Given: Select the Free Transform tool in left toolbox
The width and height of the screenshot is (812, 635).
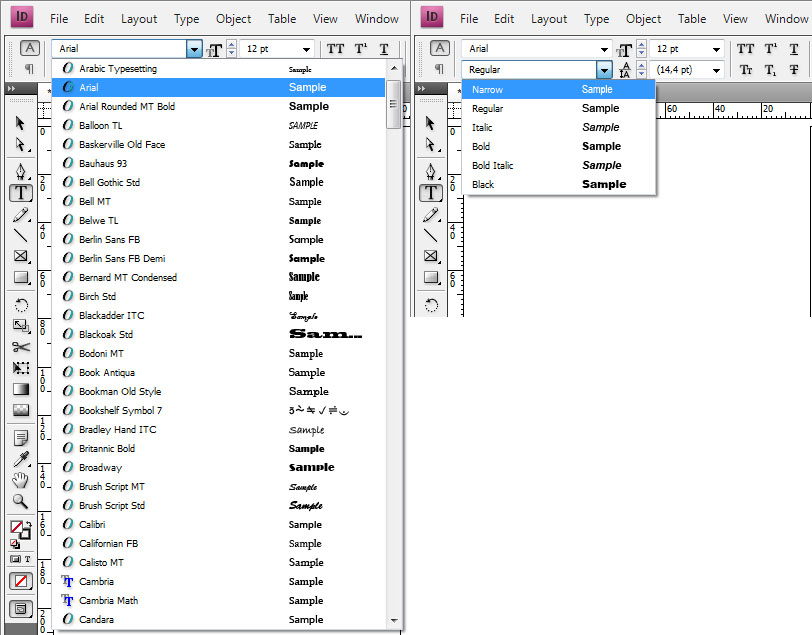Looking at the screenshot, I should (x=20, y=368).
